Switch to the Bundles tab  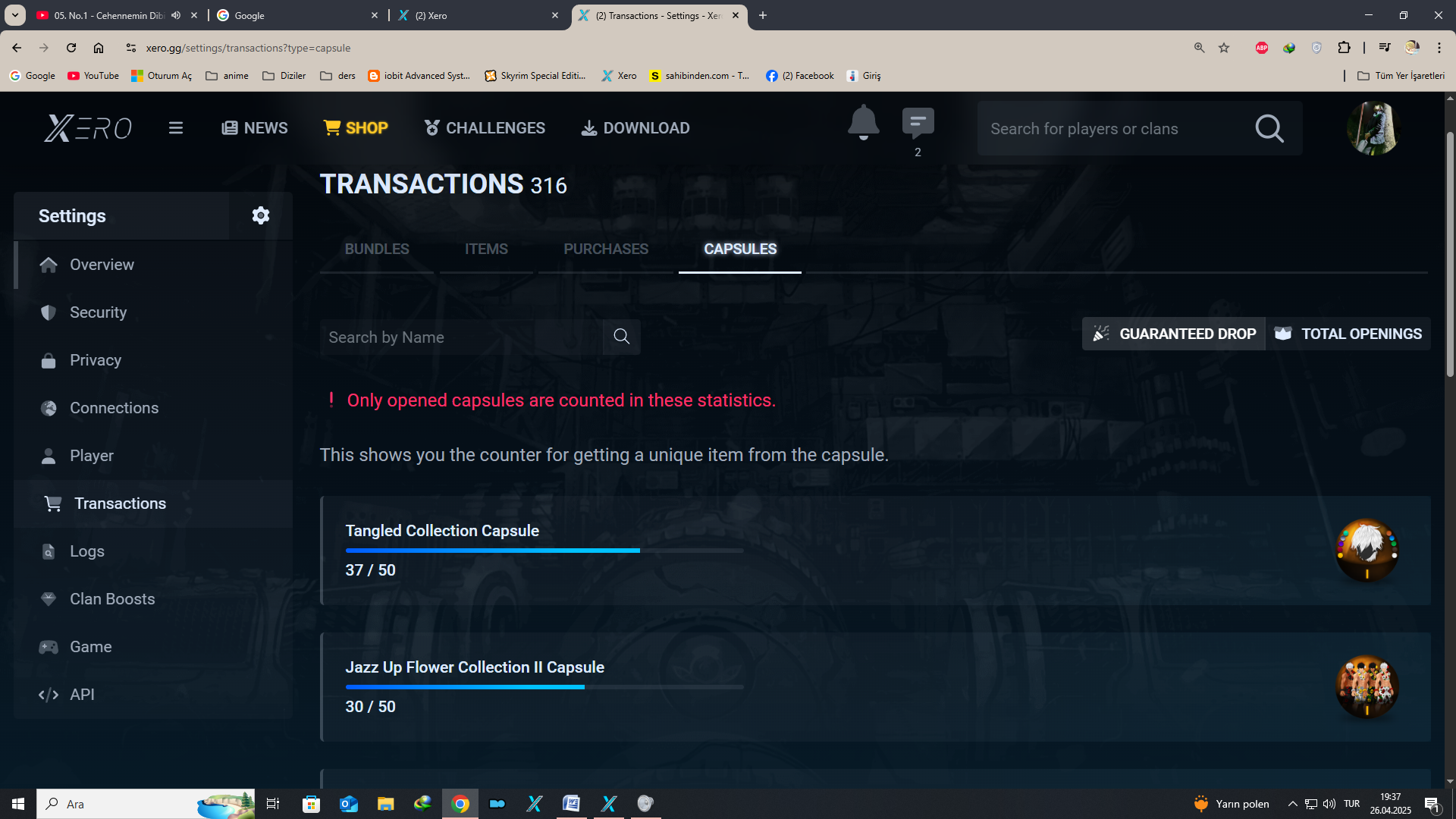coord(376,249)
